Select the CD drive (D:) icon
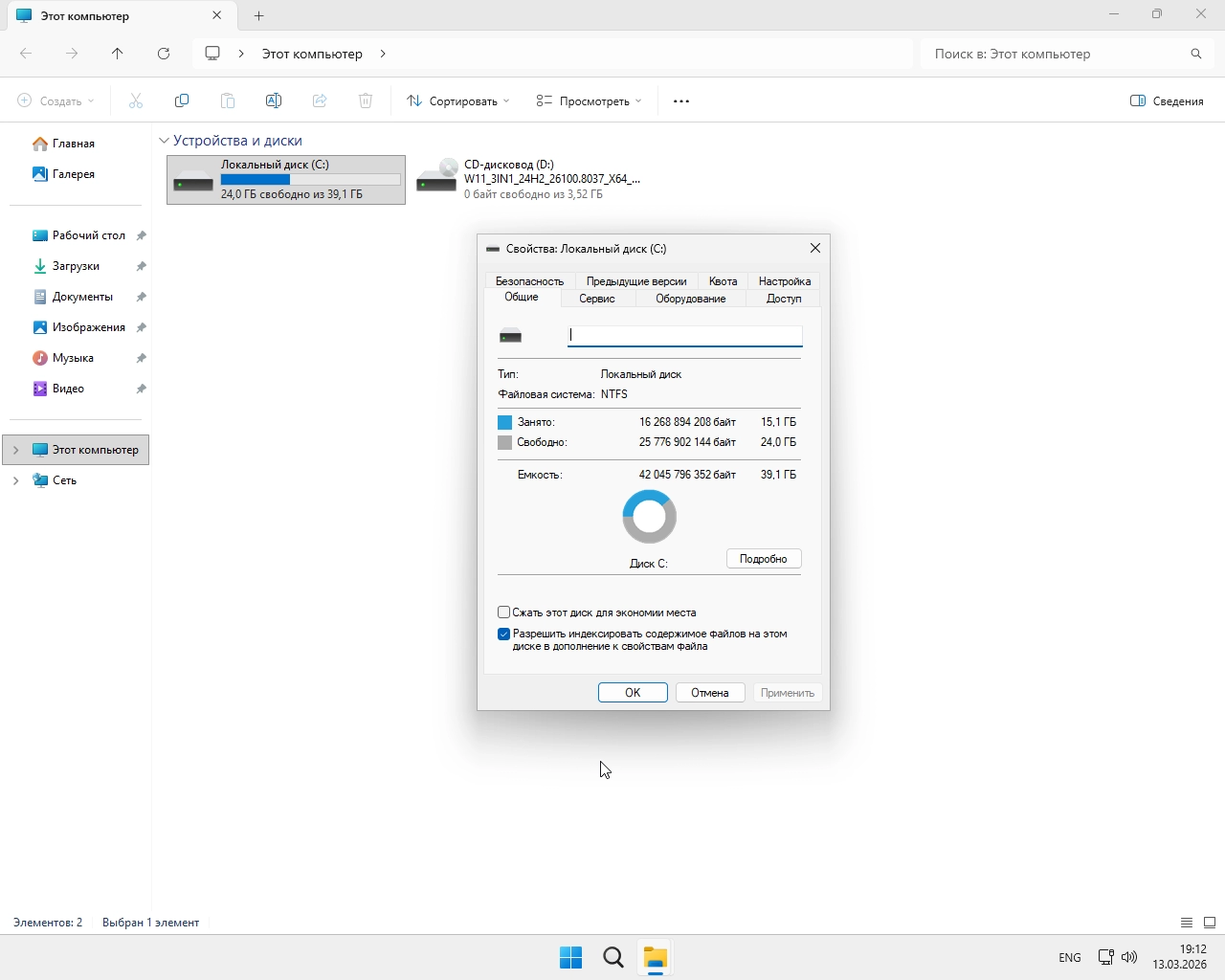Screen dimensions: 1225x980 (x=437, y=179)
